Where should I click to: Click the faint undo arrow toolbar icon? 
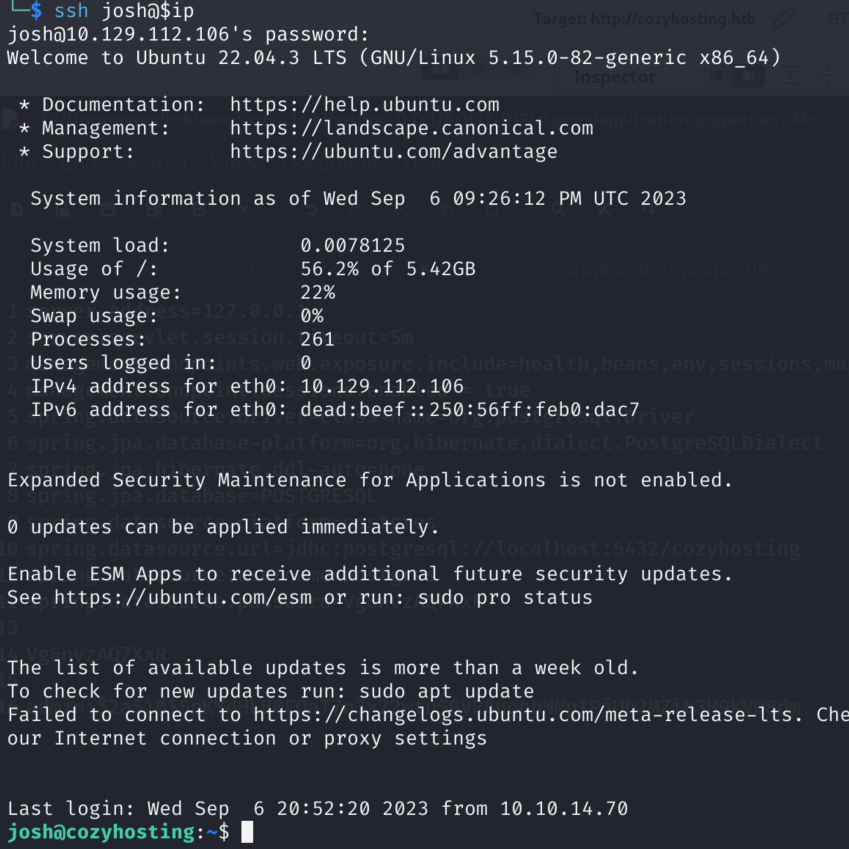coord(311,209)
